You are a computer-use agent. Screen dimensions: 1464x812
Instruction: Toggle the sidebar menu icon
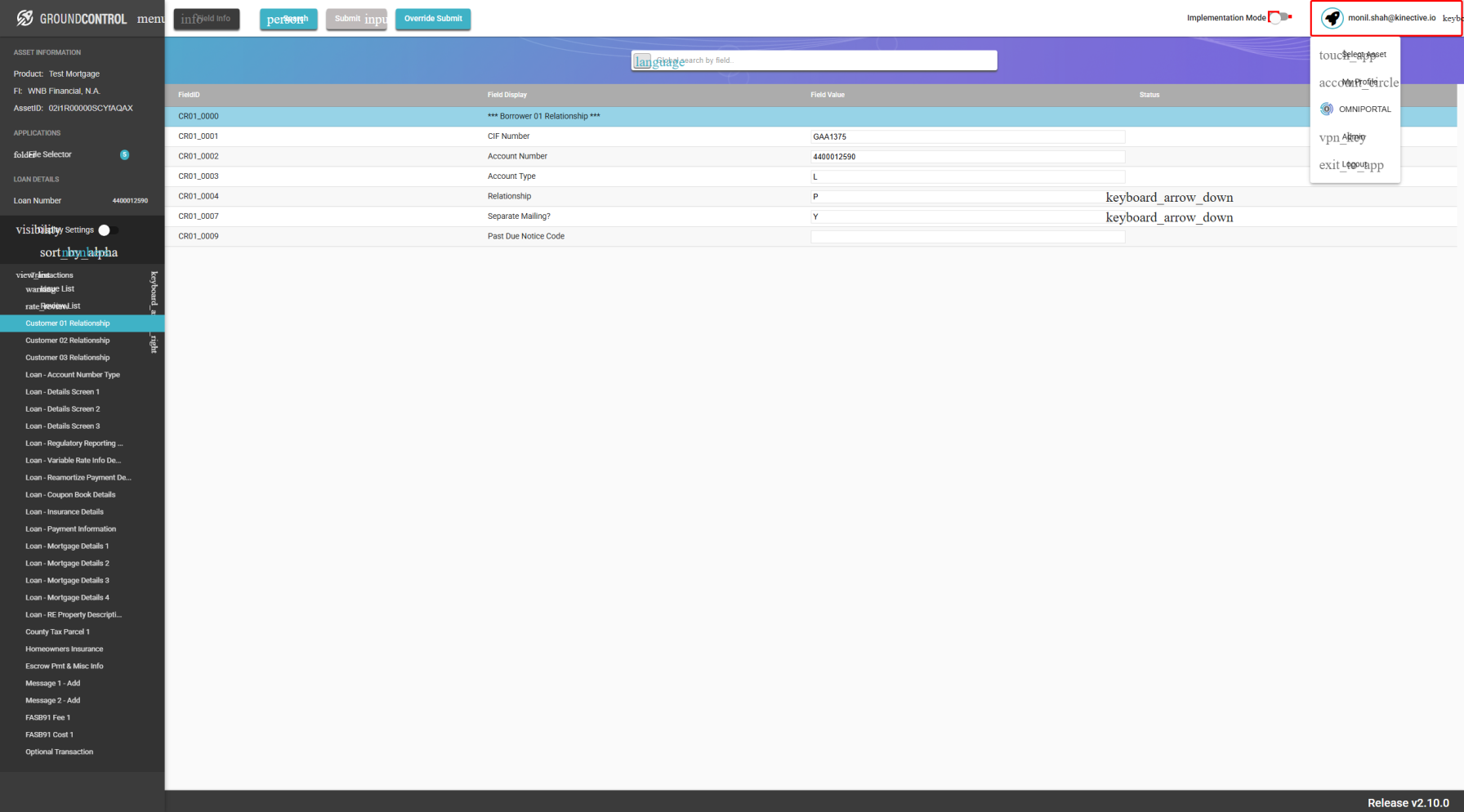(150, 19)
